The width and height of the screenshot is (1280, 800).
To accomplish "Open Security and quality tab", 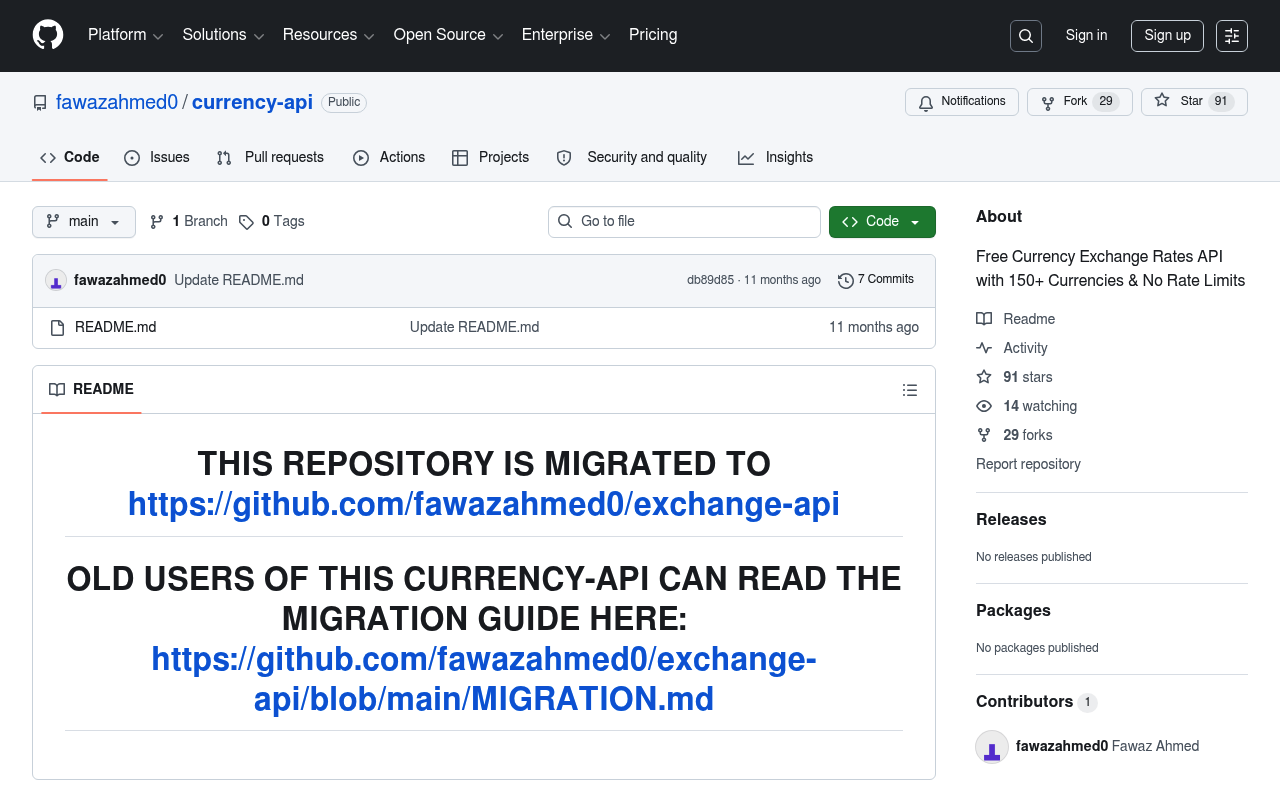I will [x=632, y=158].
